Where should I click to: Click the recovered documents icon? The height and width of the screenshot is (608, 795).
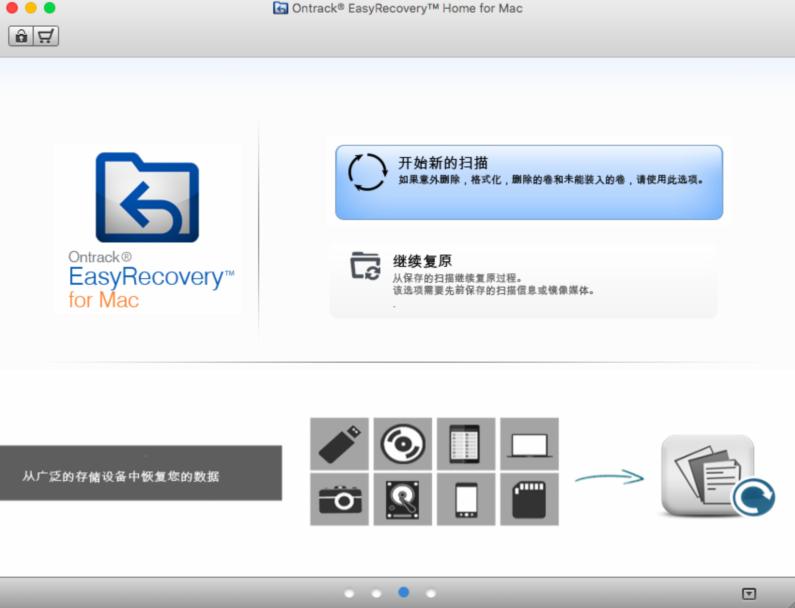click(716, 476)
